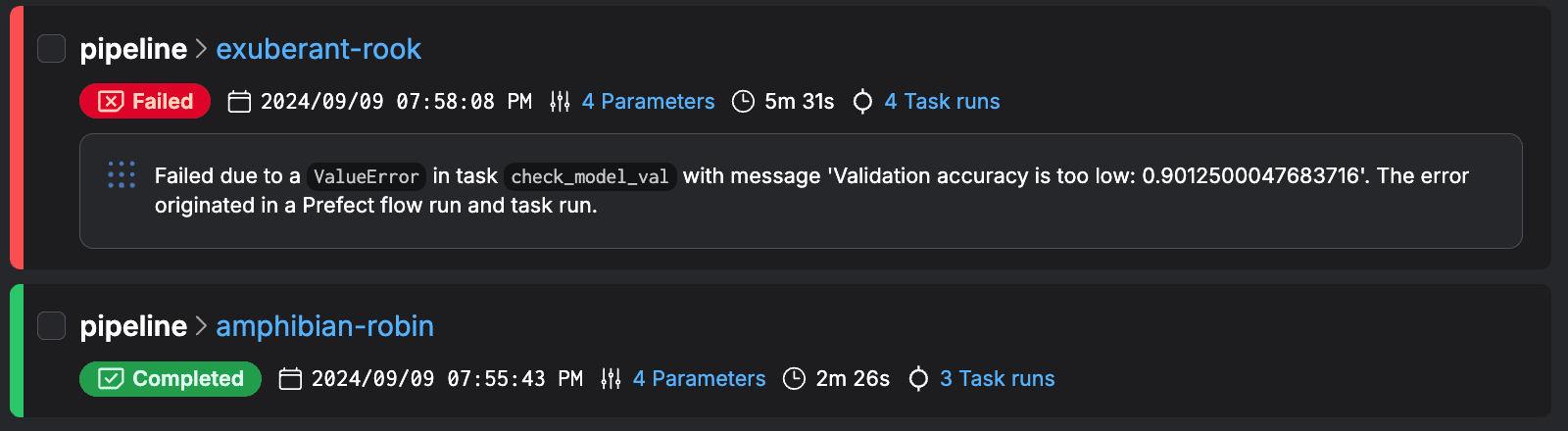The width and height of the screenshot is (1568, 431).
Task: Click calendar icon for exuberant-rook start date
Action: pos(239,102)
